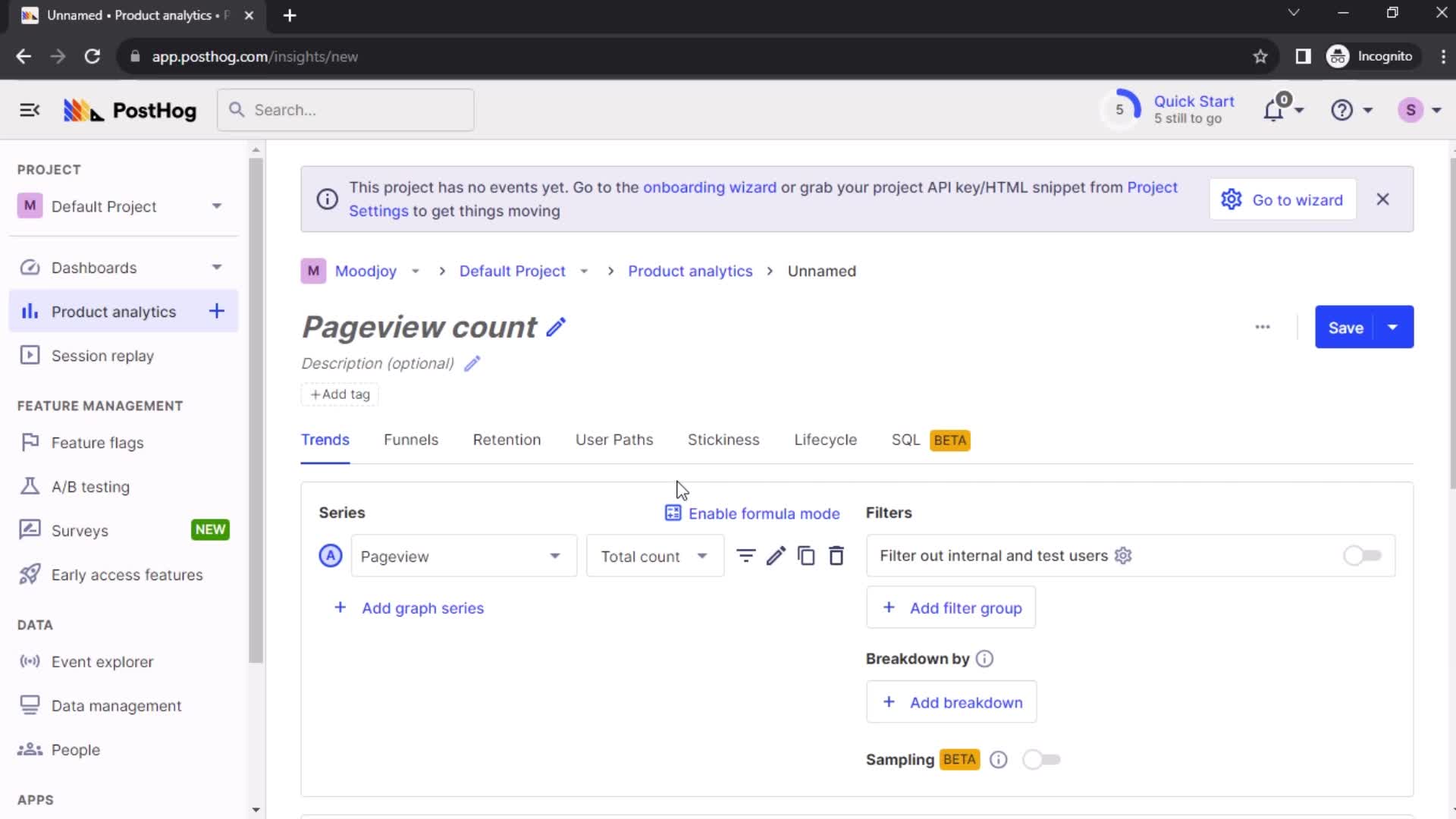Delete the Pageview series

point(836,556)
